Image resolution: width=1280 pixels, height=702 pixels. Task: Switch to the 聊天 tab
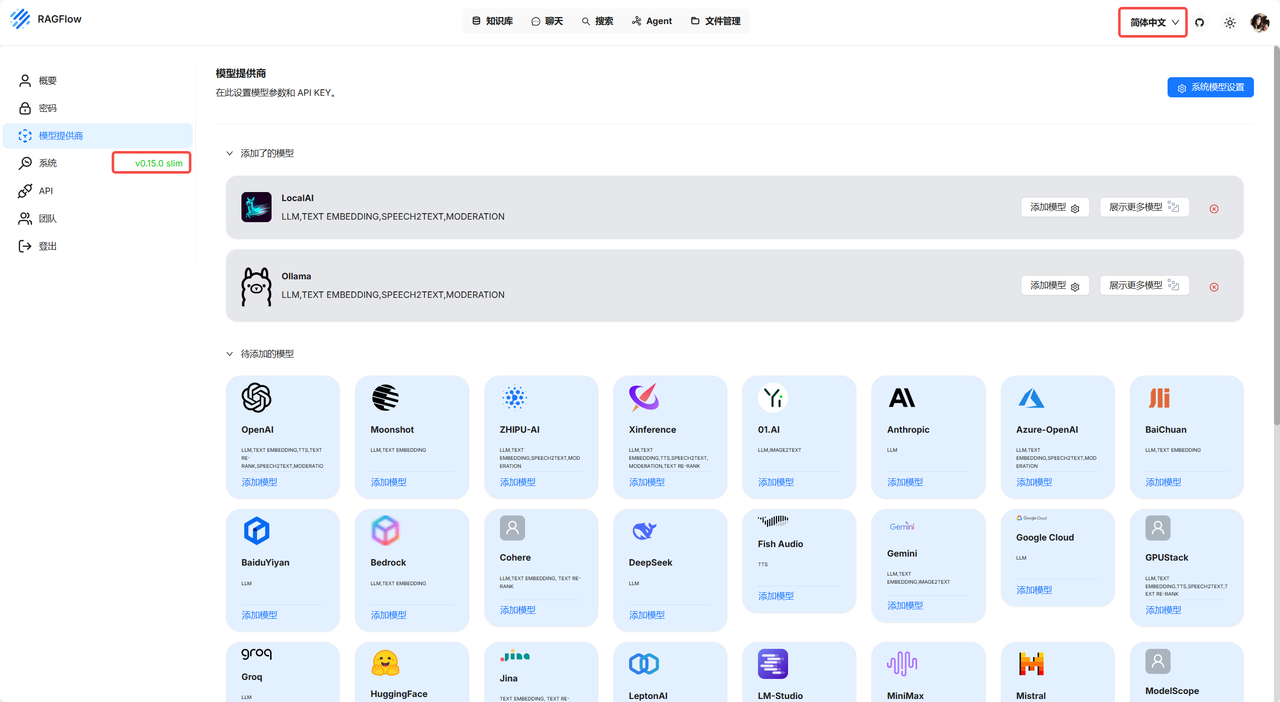(547, 21)
